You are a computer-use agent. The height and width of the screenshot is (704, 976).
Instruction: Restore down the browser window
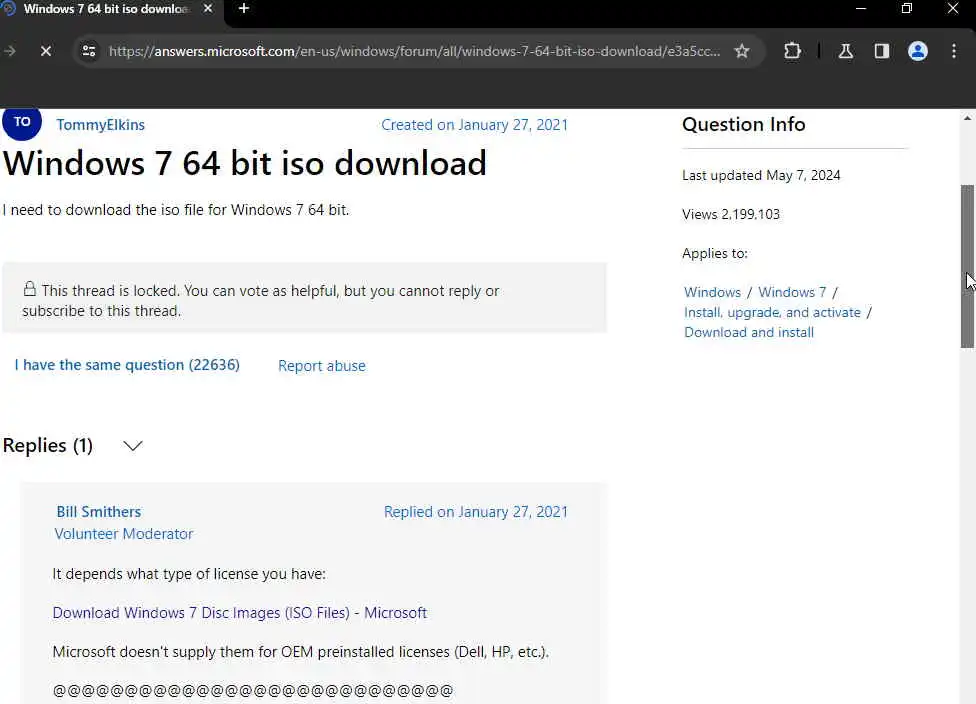point(907,9)
